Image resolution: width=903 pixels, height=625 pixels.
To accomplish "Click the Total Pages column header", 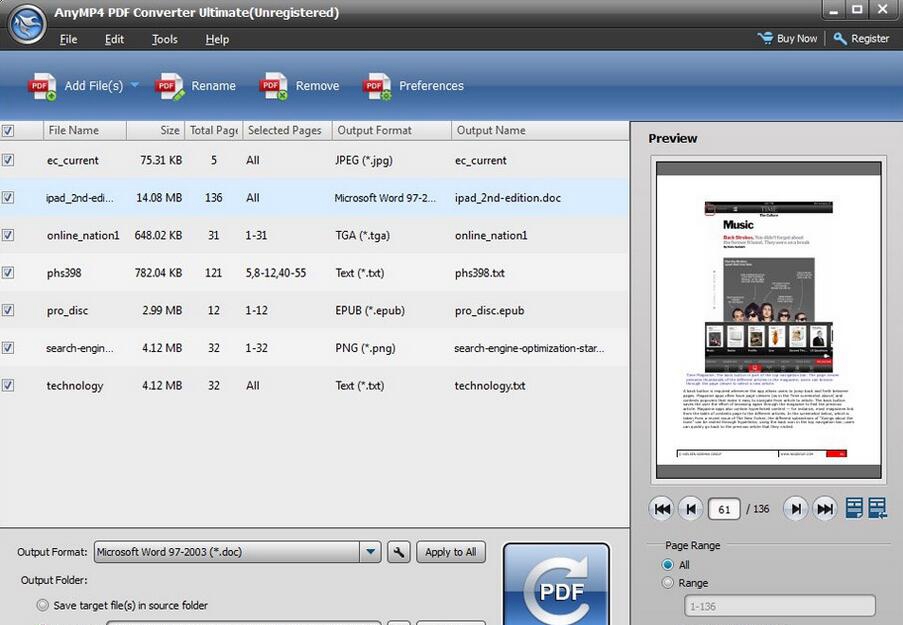I will tap(214, 130).
